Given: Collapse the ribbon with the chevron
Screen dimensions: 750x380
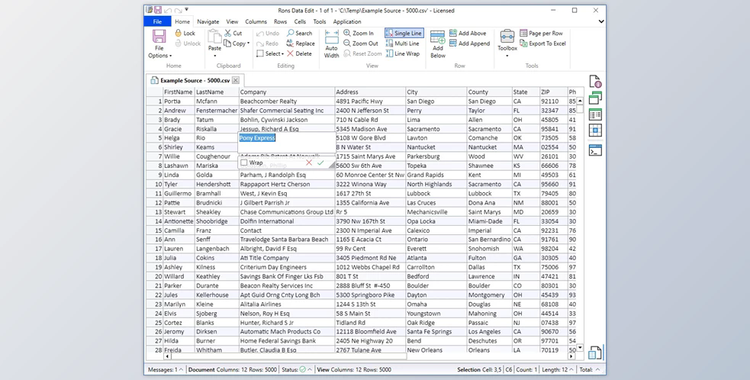Looking at the screenshot, I should (x=601, y=22).
